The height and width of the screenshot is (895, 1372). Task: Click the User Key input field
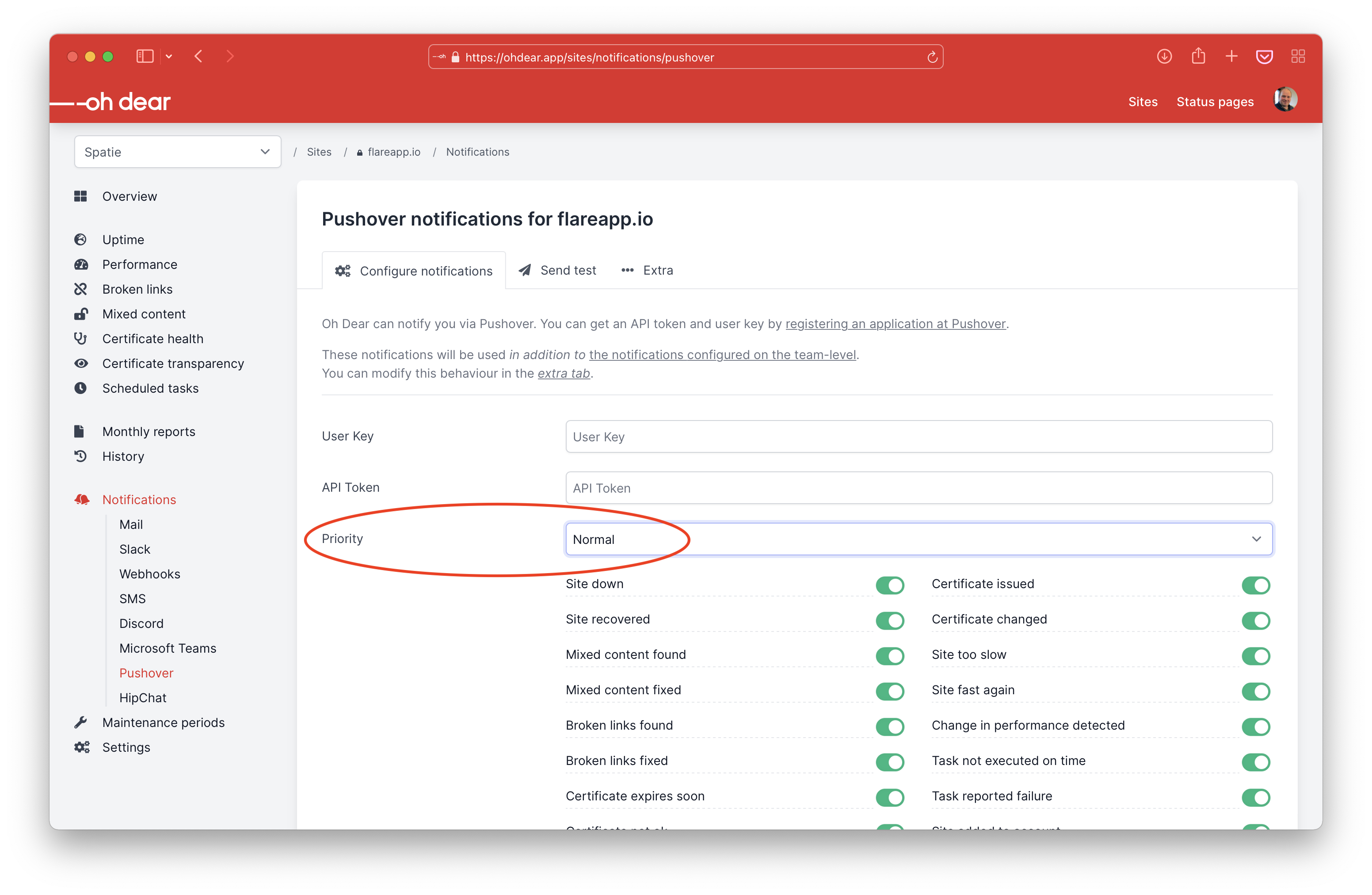tap(917, 436)
